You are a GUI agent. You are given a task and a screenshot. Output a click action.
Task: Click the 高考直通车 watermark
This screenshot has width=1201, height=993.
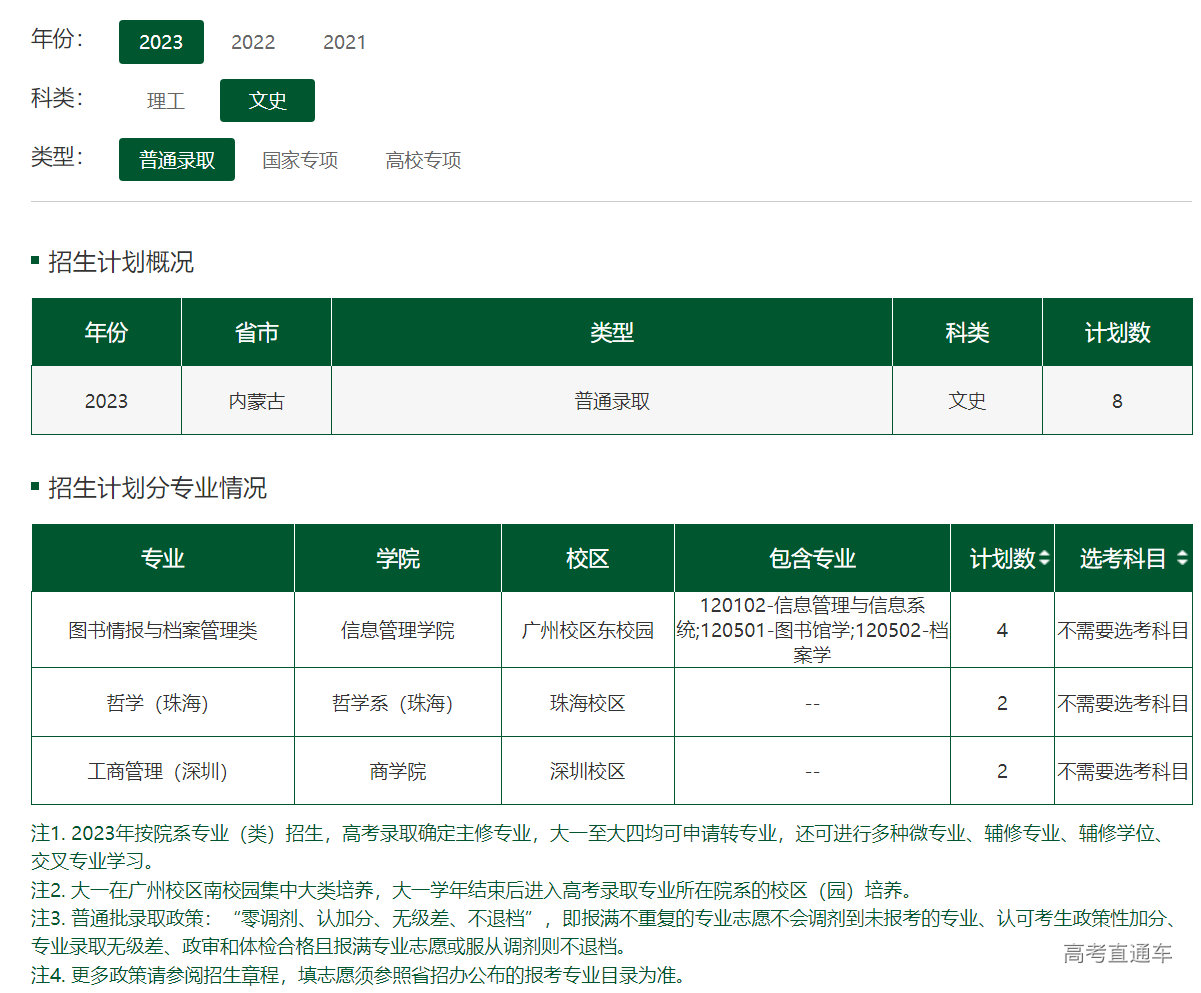pos(1117,954)
